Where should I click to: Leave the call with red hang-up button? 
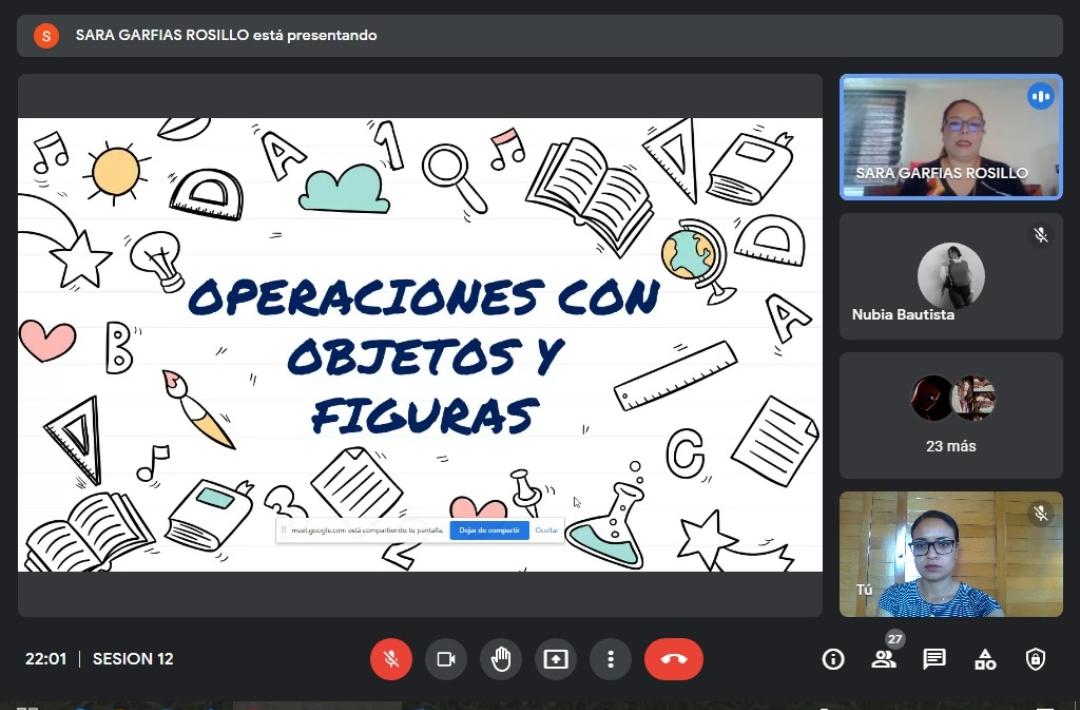click(x=674, y=659)
